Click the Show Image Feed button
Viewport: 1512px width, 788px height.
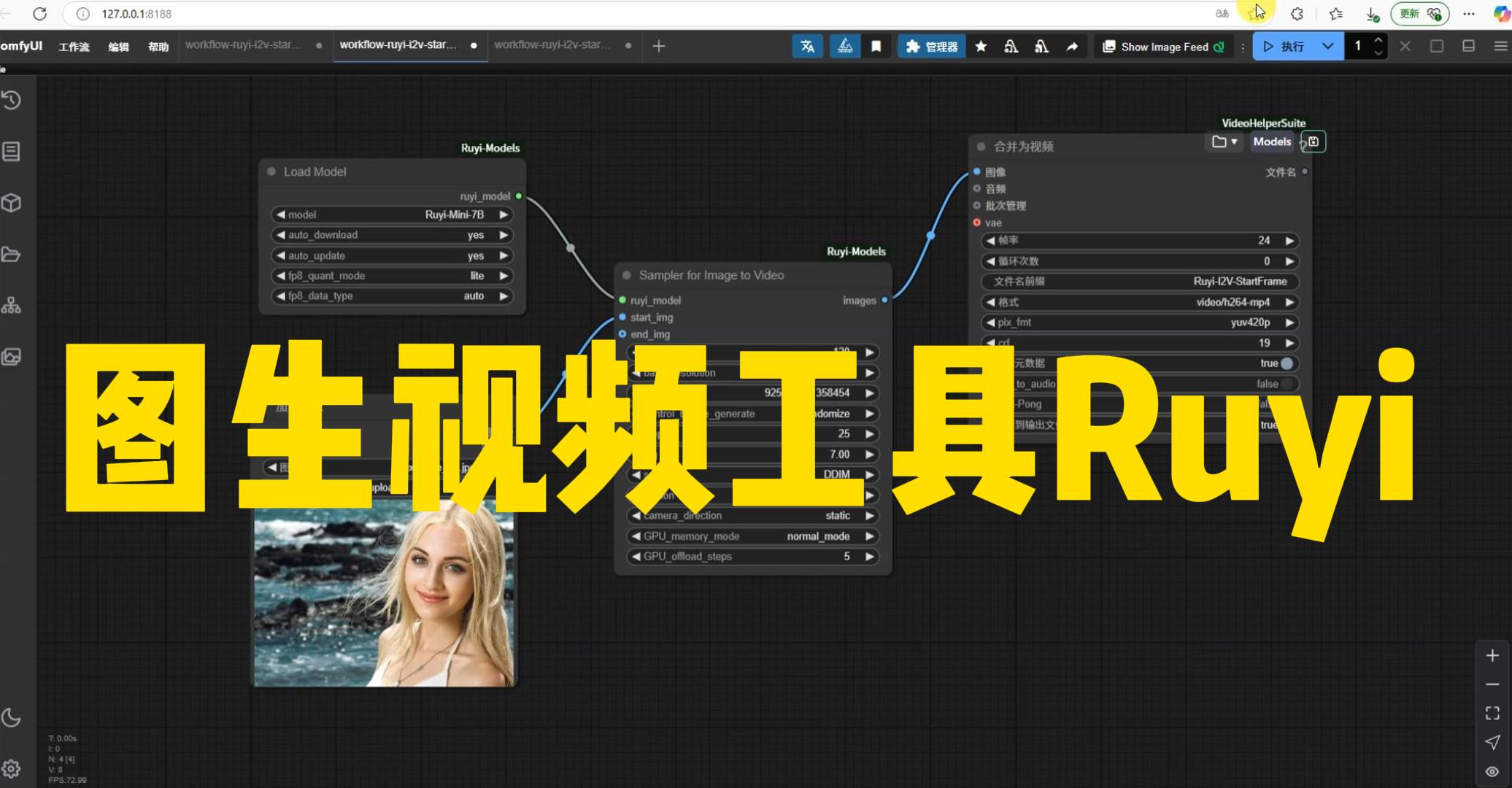(x=1163, y=46)
